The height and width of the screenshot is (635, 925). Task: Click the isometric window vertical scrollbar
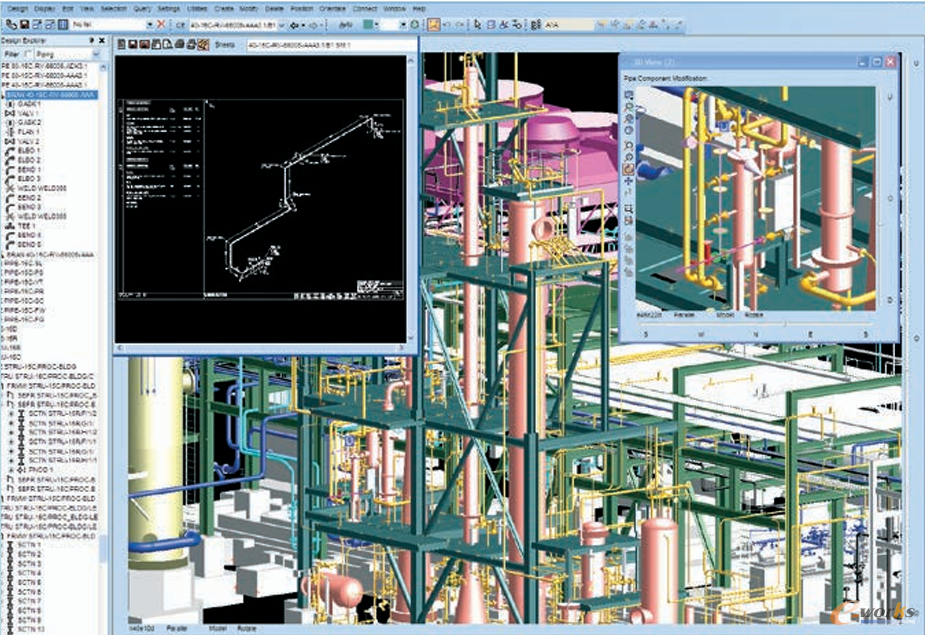coord(412,198)
